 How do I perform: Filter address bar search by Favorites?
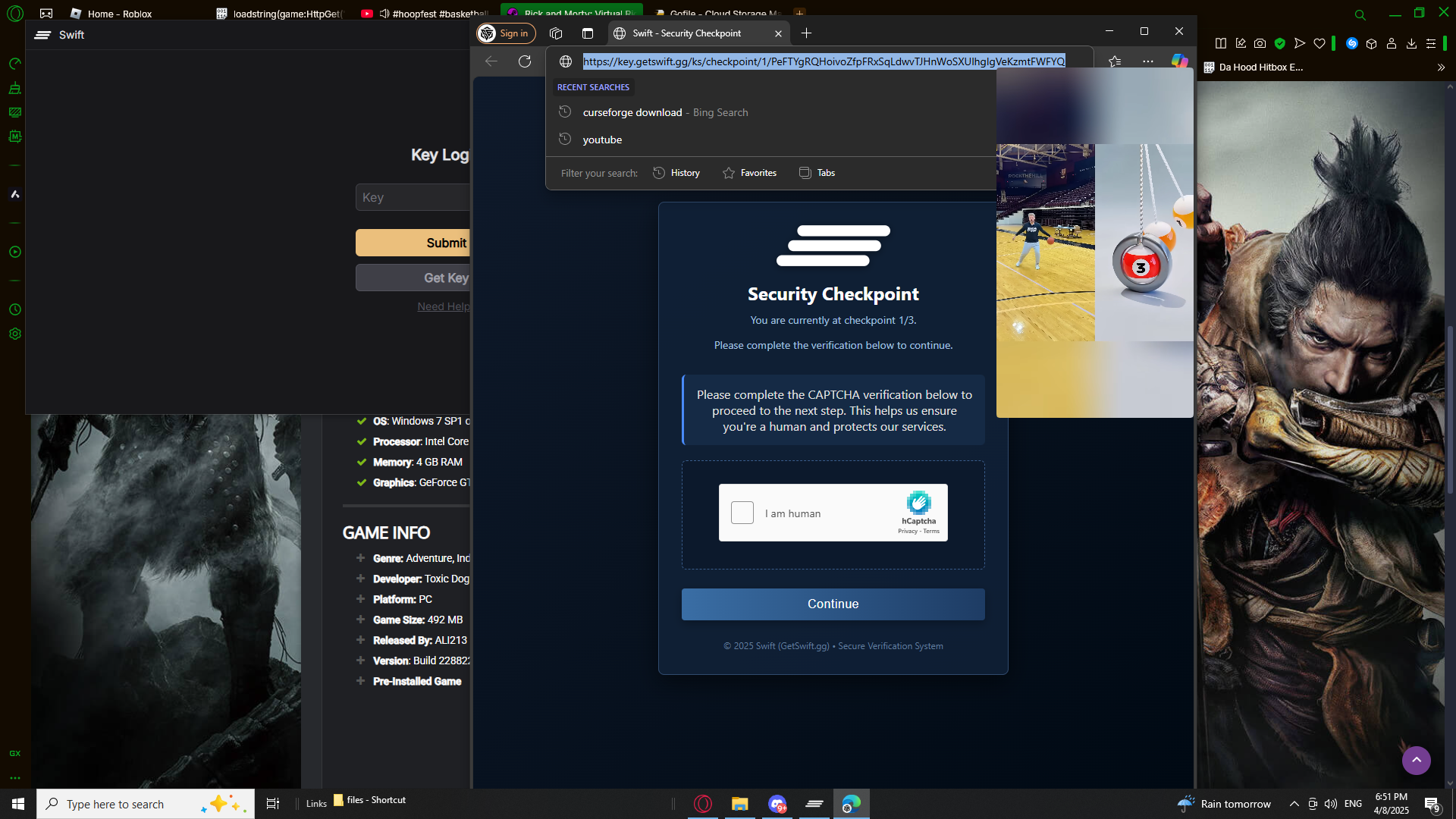(749, 173)
